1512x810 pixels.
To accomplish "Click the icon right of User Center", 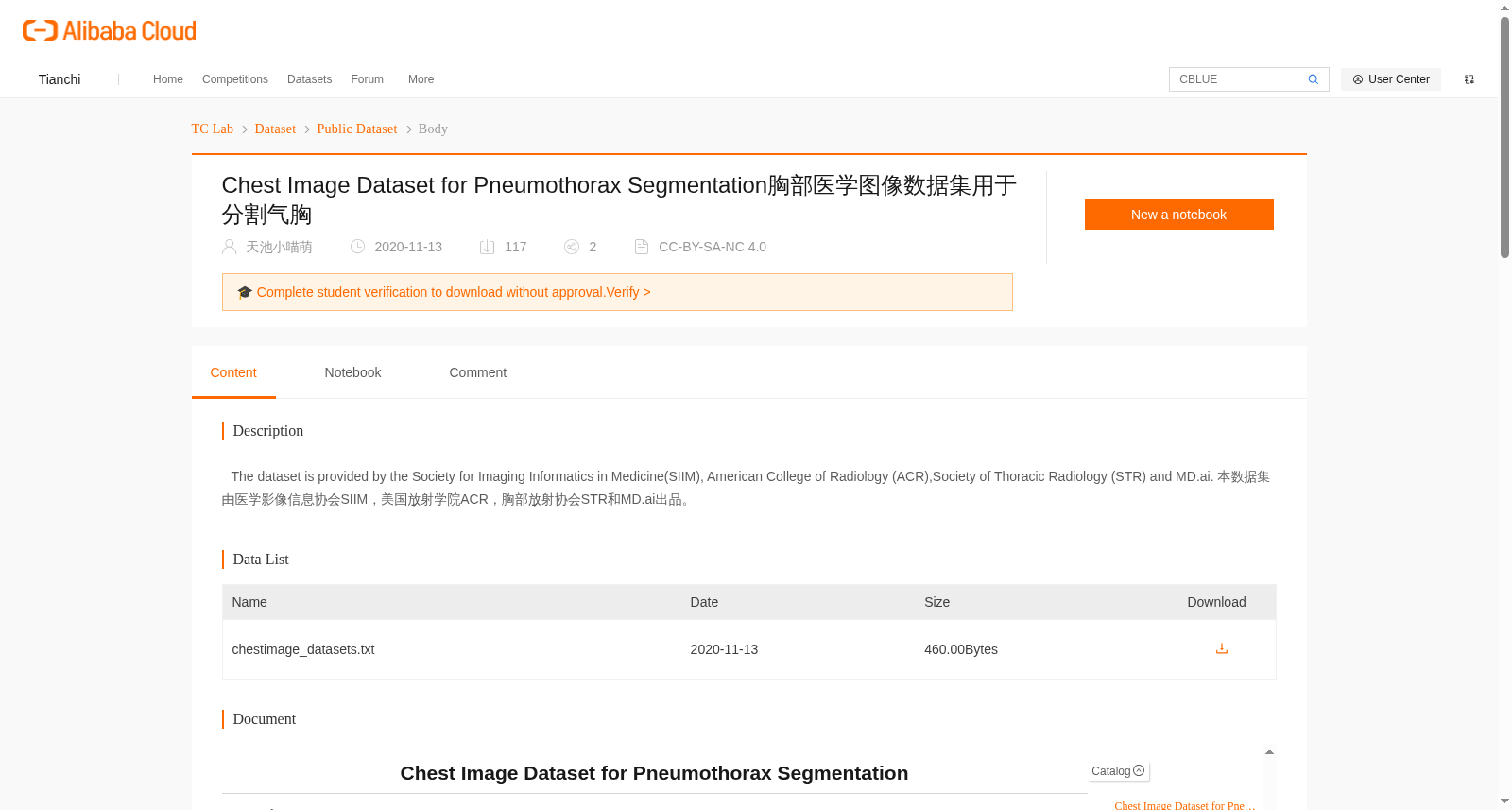I will tap(1469, 79).
